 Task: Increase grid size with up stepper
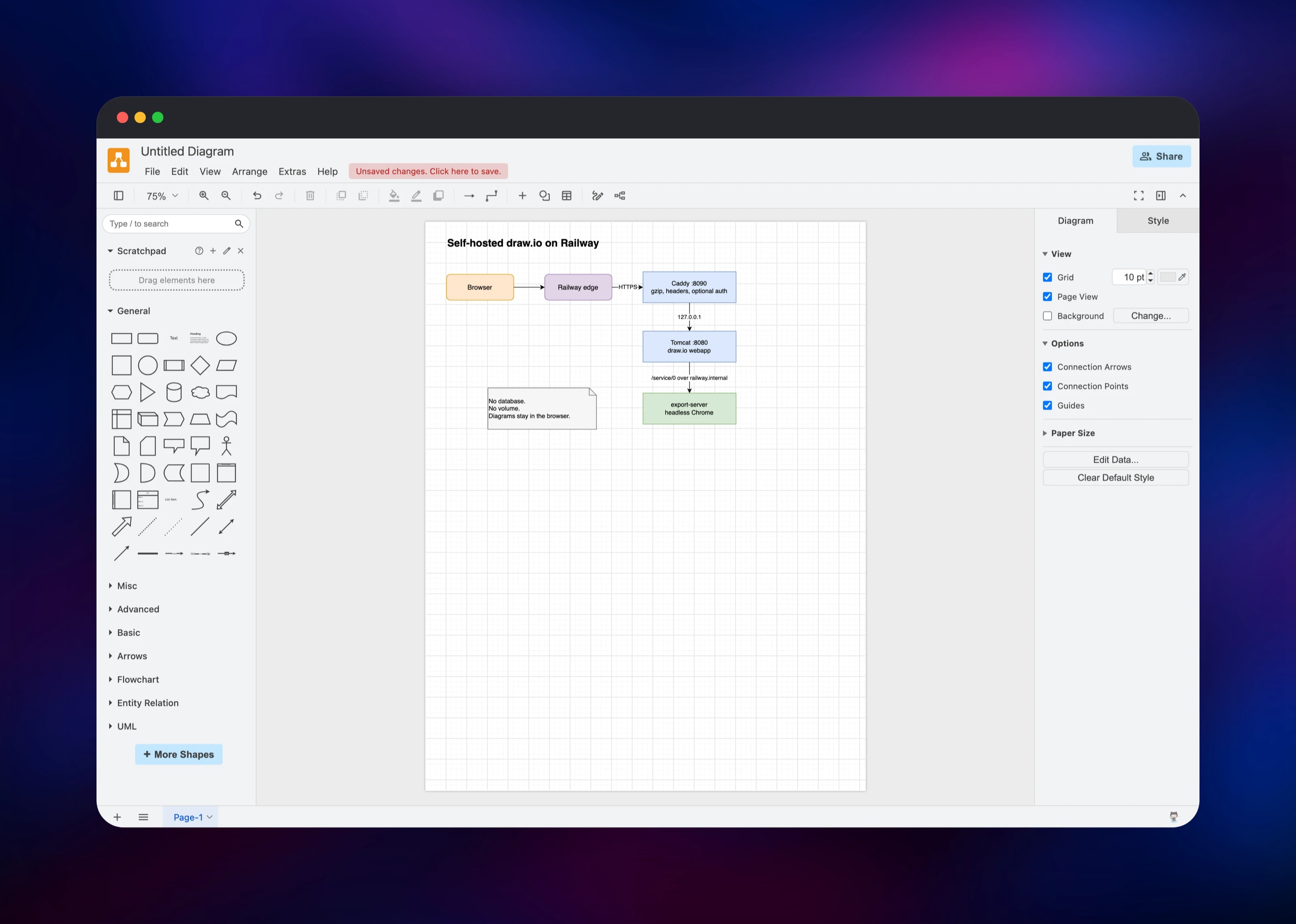click(1150, 273)
